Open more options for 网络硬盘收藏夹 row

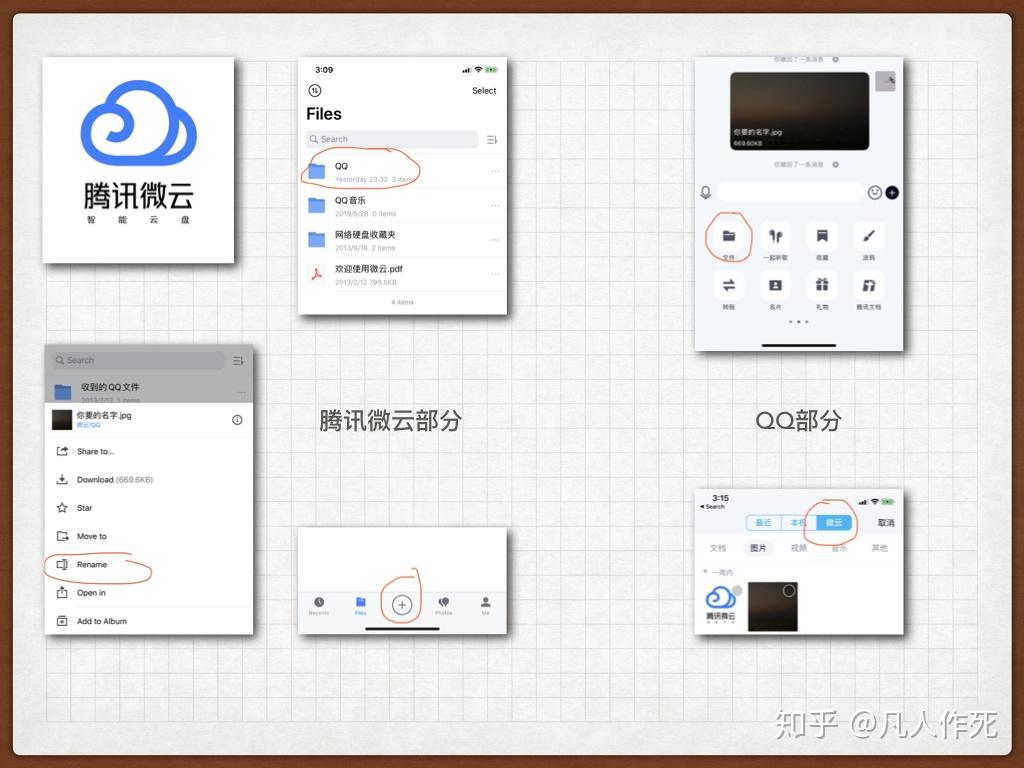[x=495, y=240]
